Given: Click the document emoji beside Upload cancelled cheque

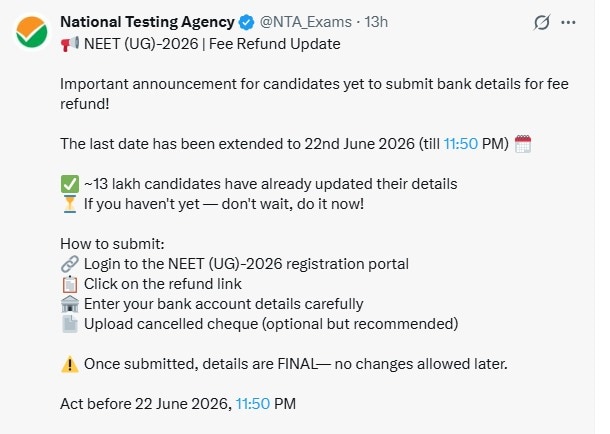Looking at the screenshot, I should 70,324.
